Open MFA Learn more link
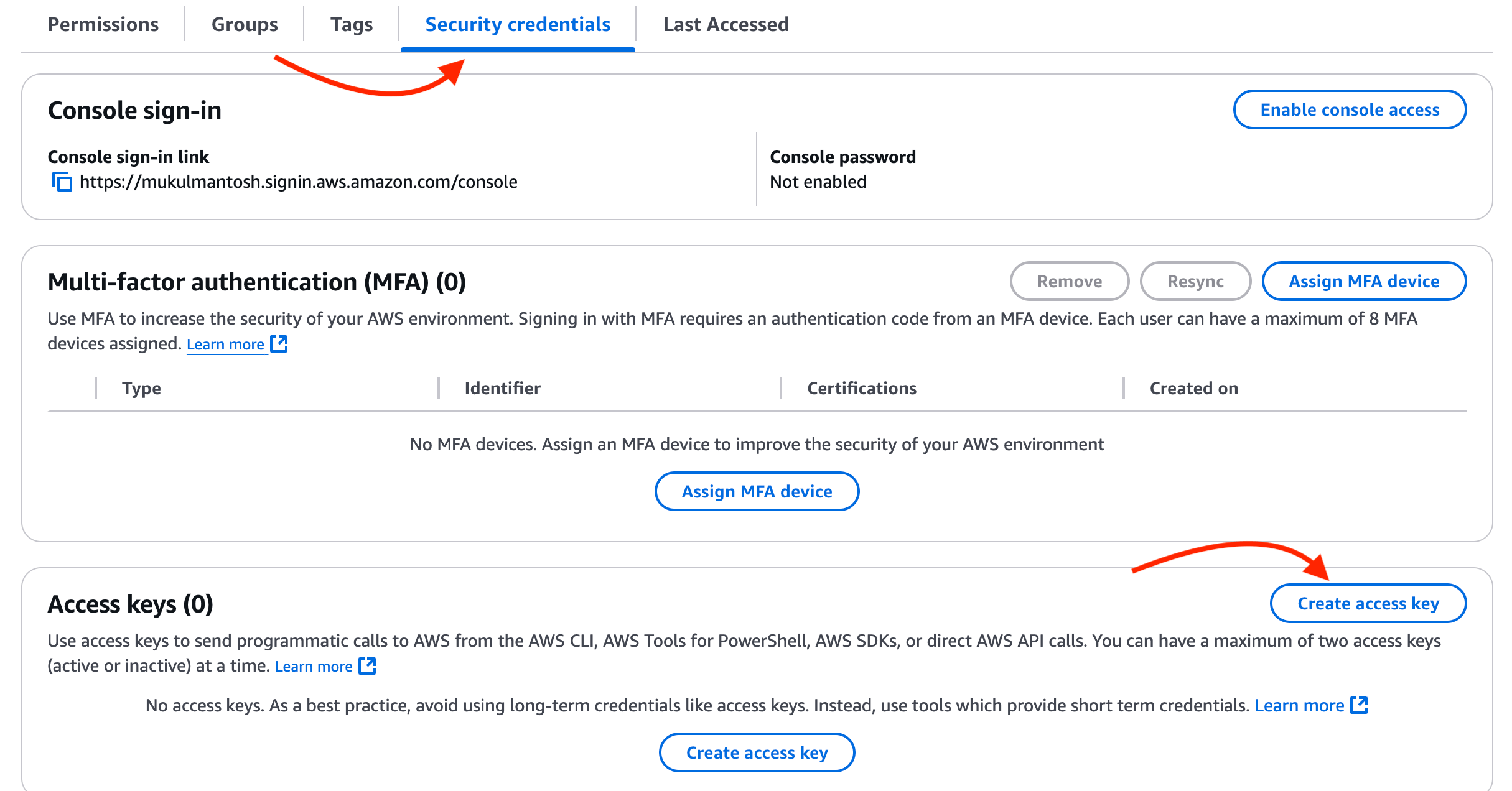 (225, 345)
